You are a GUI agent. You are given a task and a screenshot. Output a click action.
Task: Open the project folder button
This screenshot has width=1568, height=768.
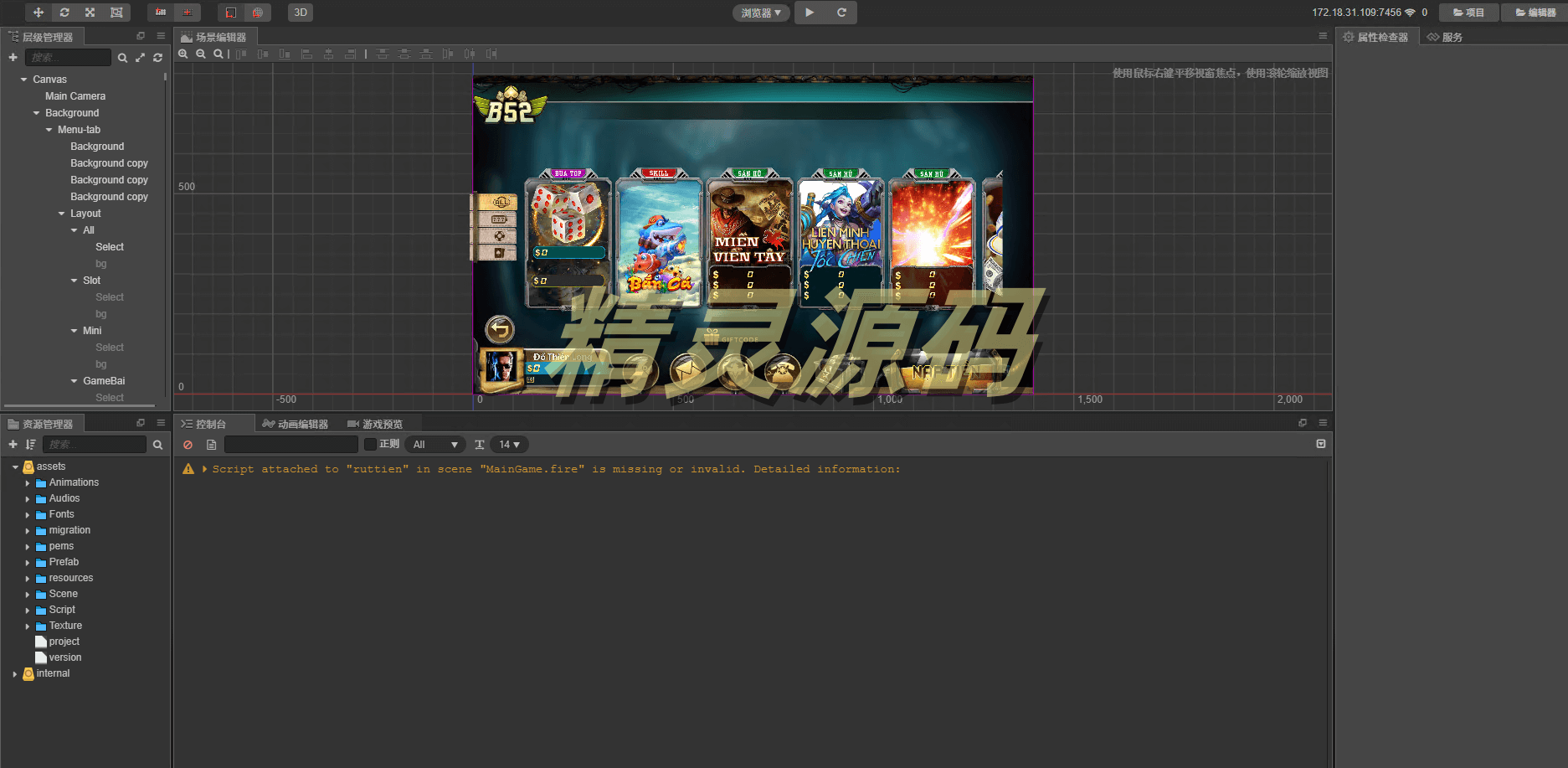tap(1469, 13)
